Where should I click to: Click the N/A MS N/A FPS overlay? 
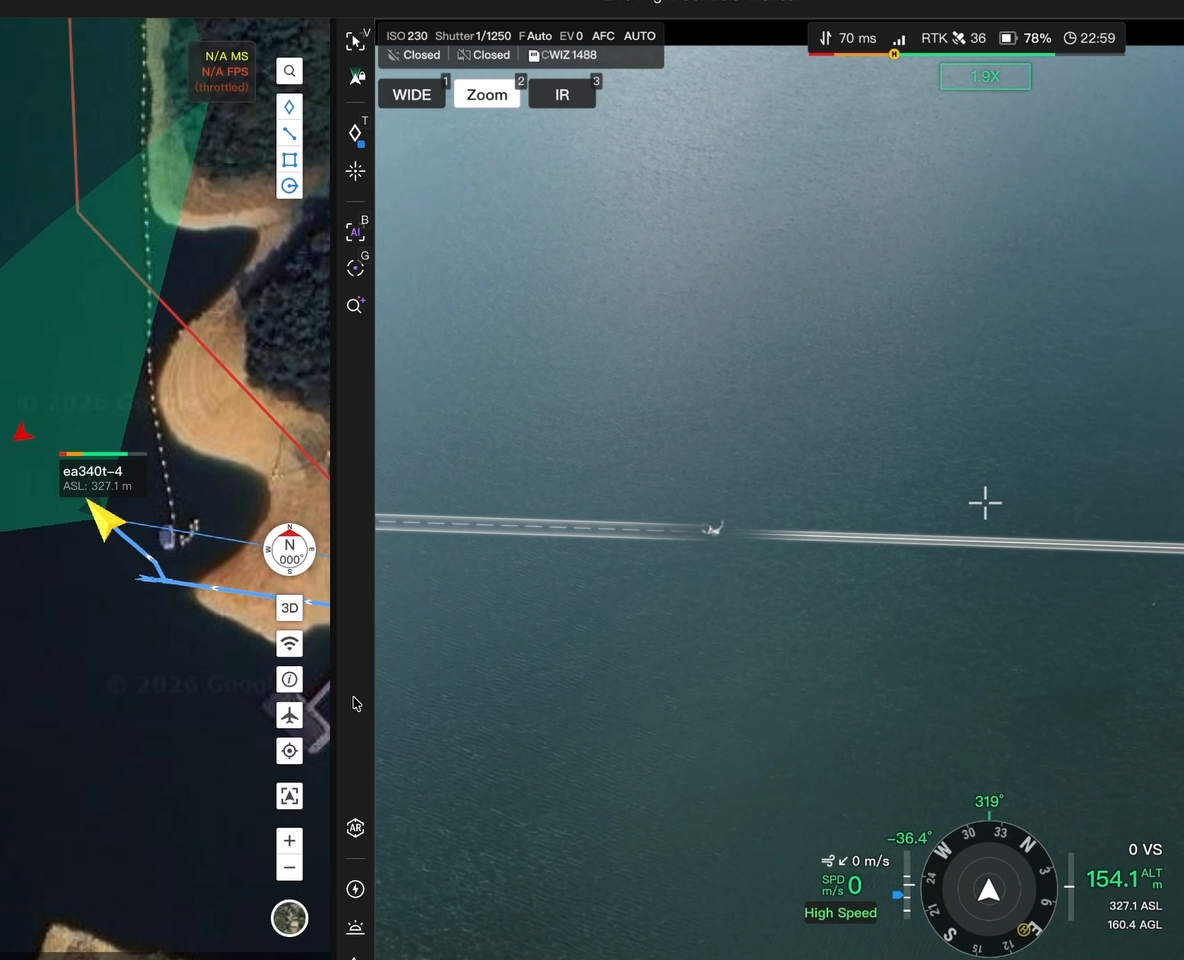224,71
